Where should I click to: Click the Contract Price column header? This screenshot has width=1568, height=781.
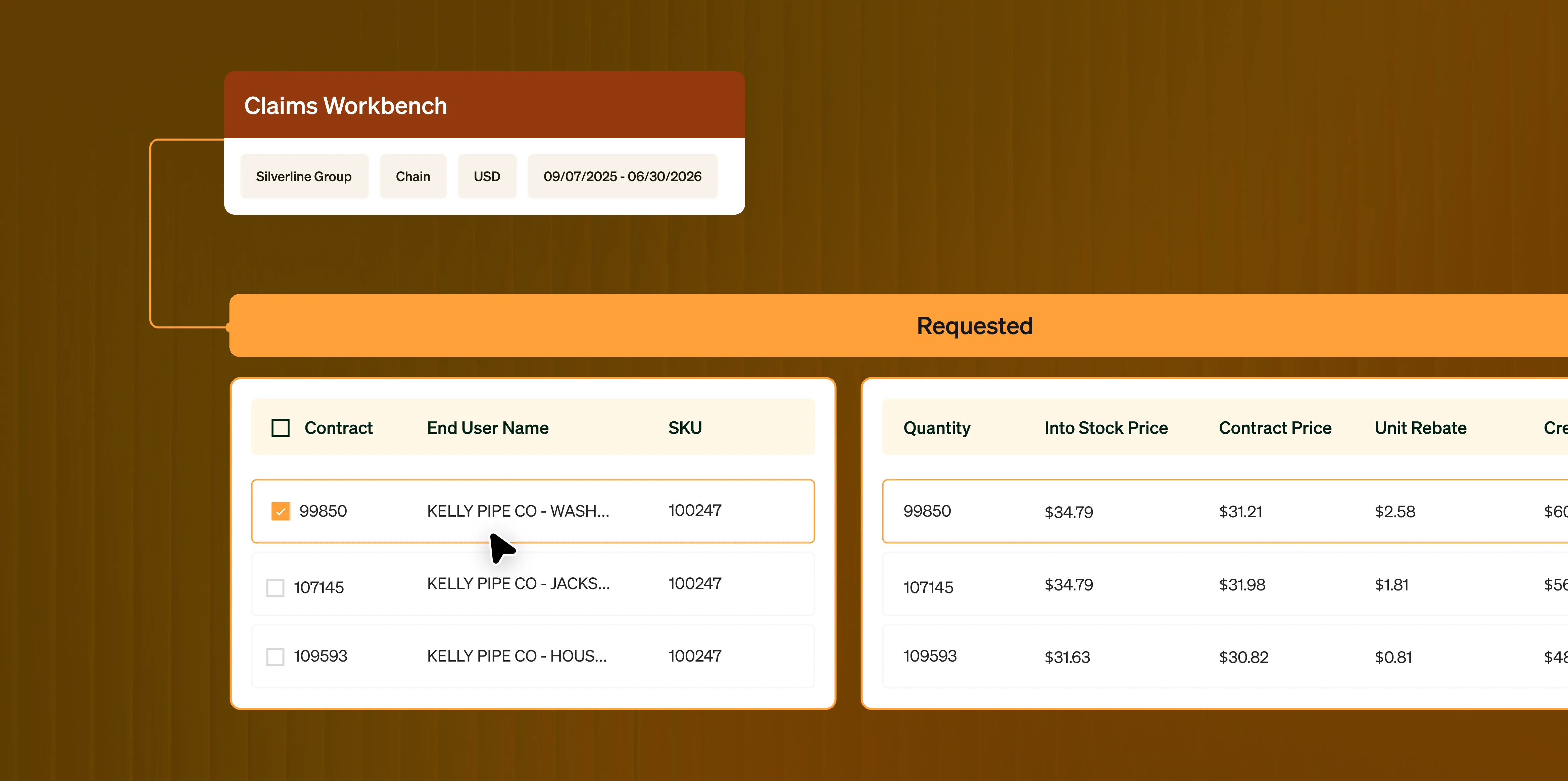(x=1275, y=428)
